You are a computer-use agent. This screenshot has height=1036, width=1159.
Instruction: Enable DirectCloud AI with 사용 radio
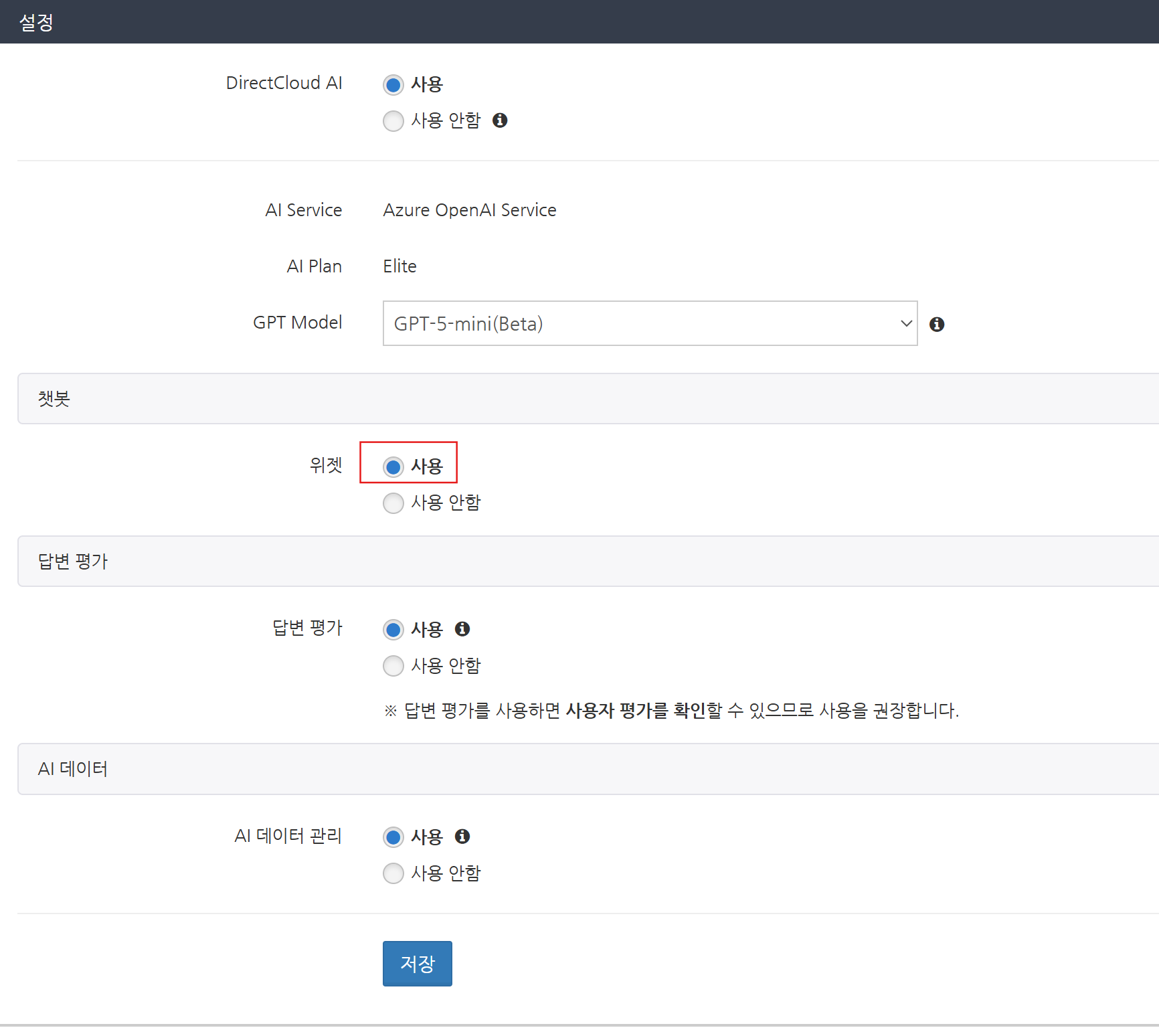[x=393, y=85]
